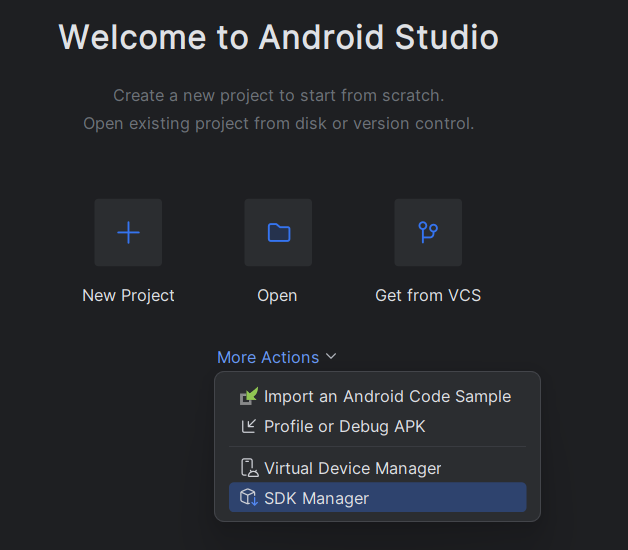The width and height of the screenshot is (628, 550).
Task: Choose Import an Android Code Sample
Action: (x=378, y=397)
